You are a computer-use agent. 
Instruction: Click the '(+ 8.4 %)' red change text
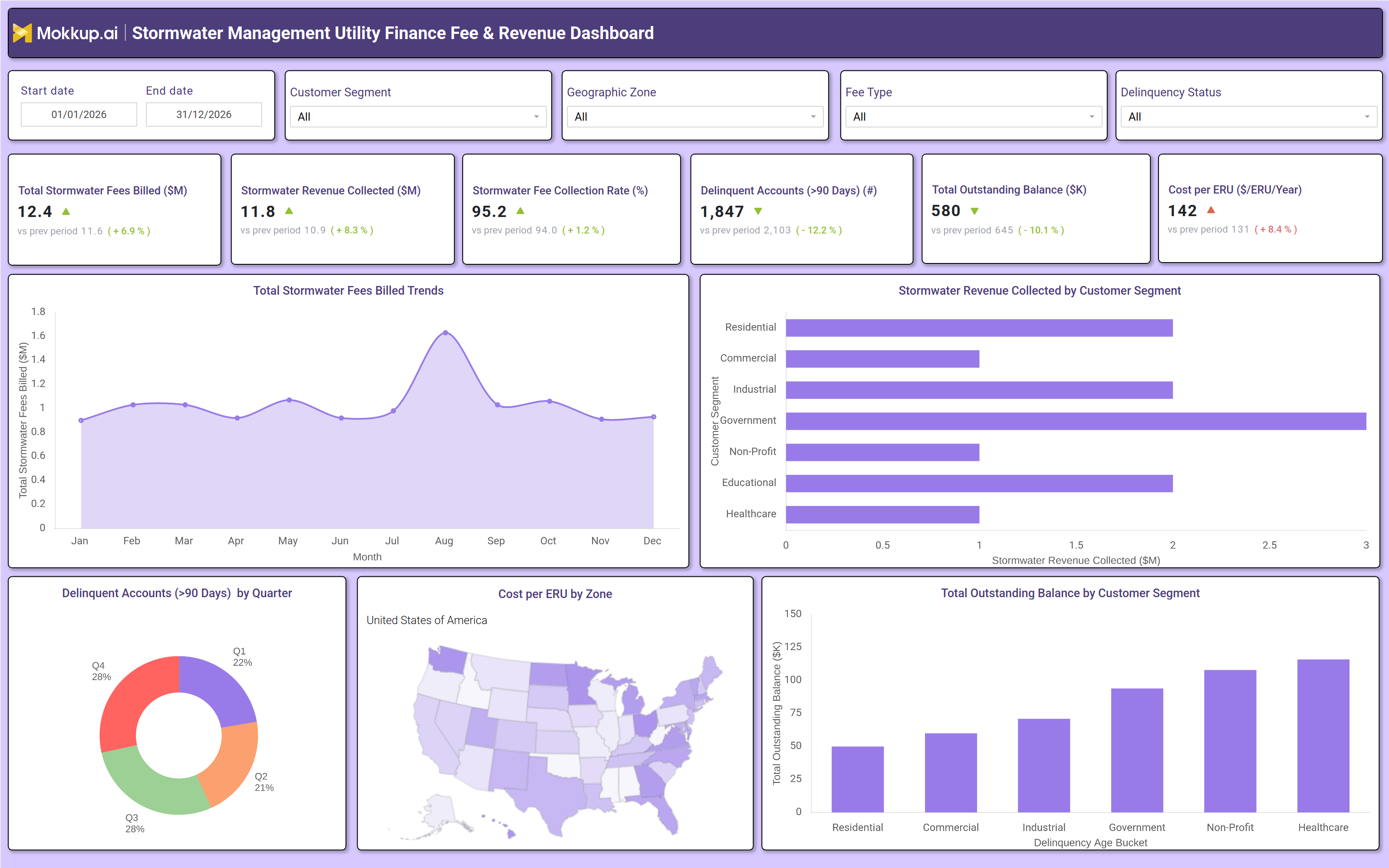(1276, 229)
